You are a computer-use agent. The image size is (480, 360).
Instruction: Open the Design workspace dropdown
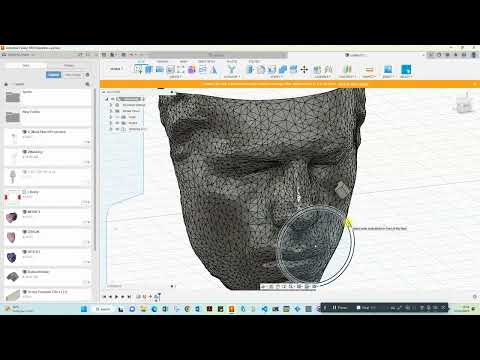[116, 69]
